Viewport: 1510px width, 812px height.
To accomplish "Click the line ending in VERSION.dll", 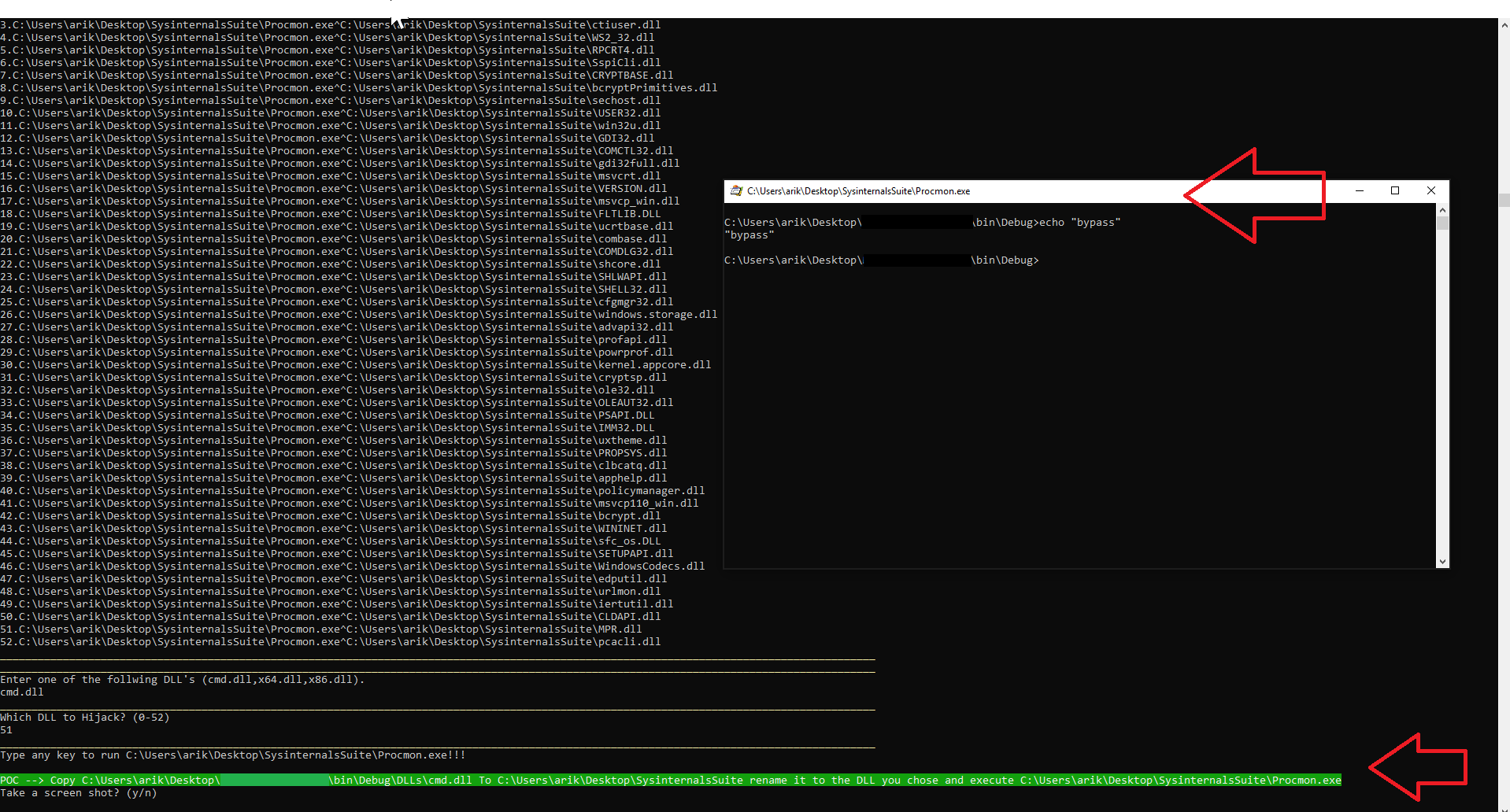I will (334, 189).
